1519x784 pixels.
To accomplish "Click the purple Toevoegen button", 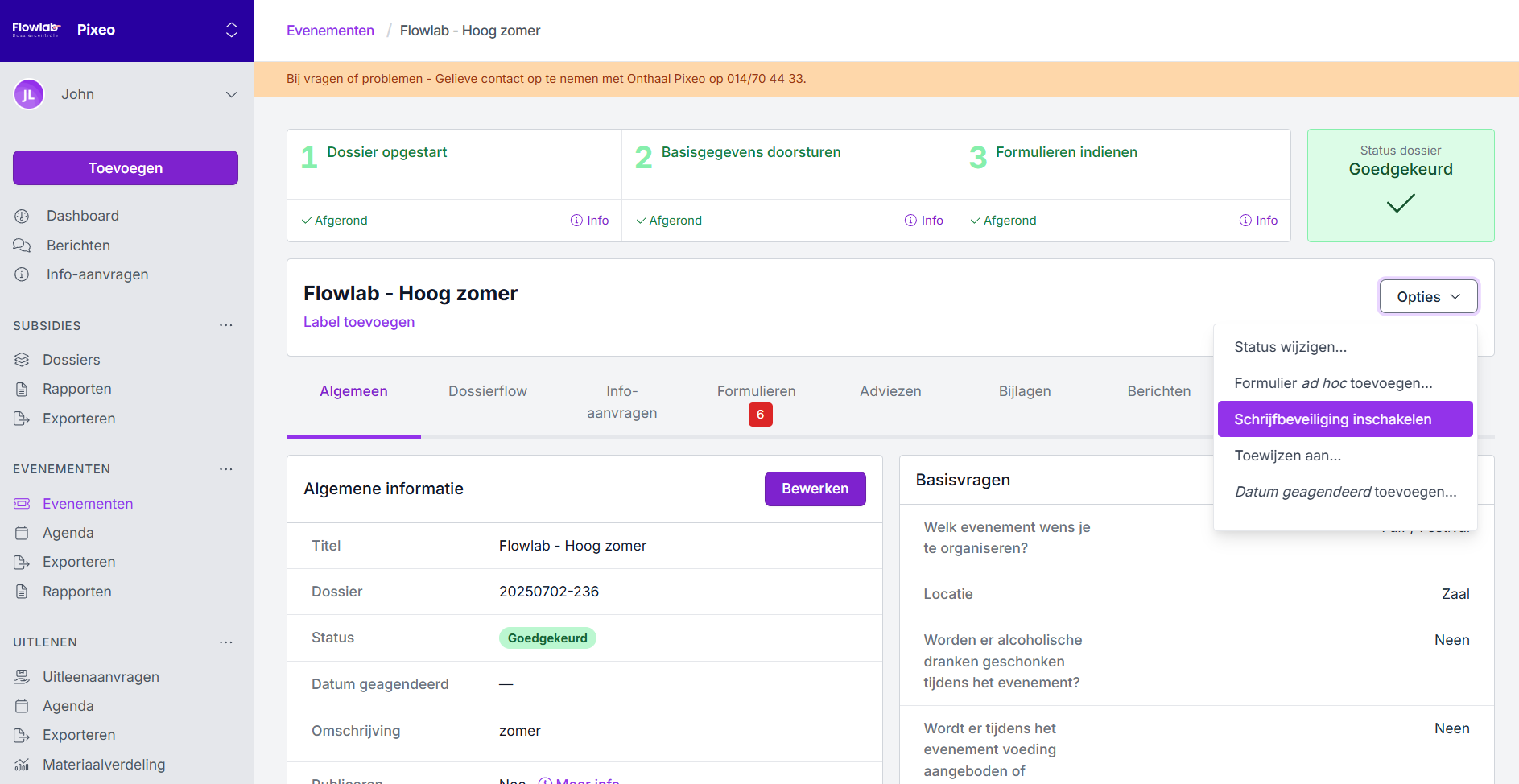I will (126, 168).
